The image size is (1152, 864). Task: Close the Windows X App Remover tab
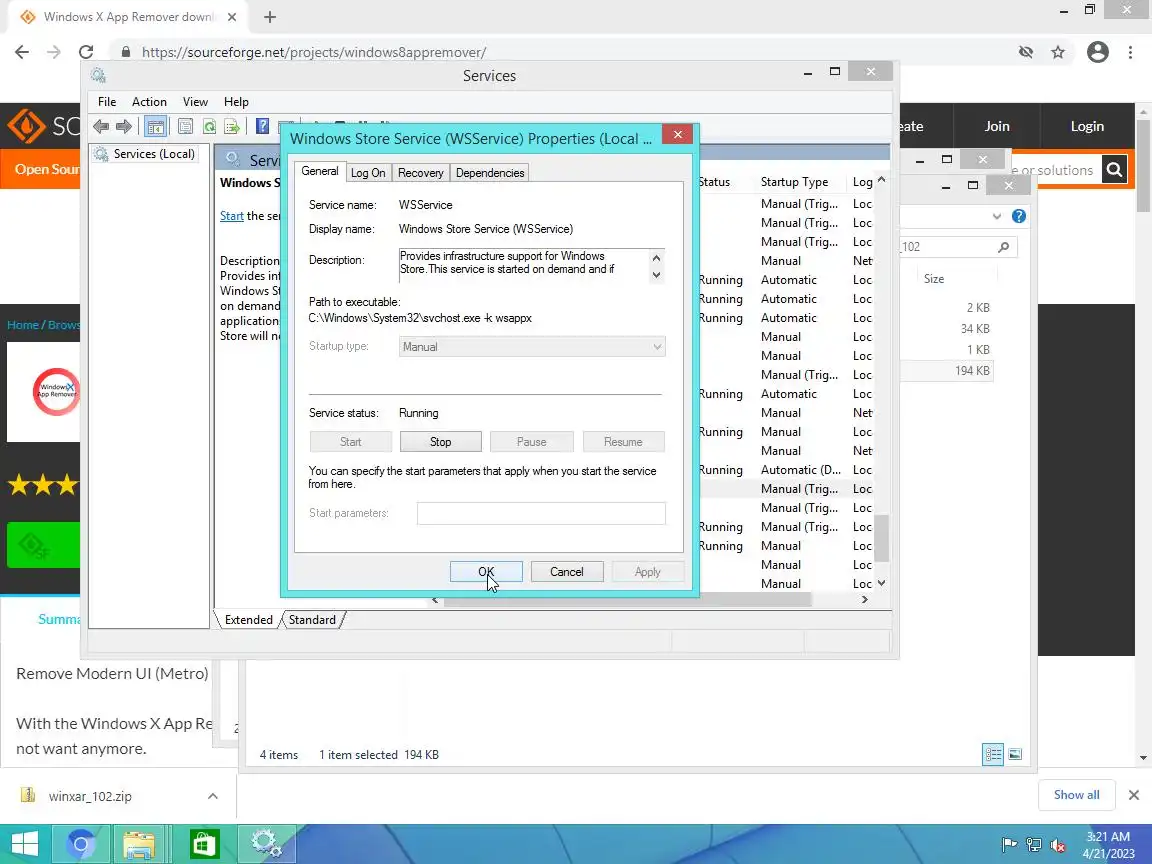pos(231,17)
